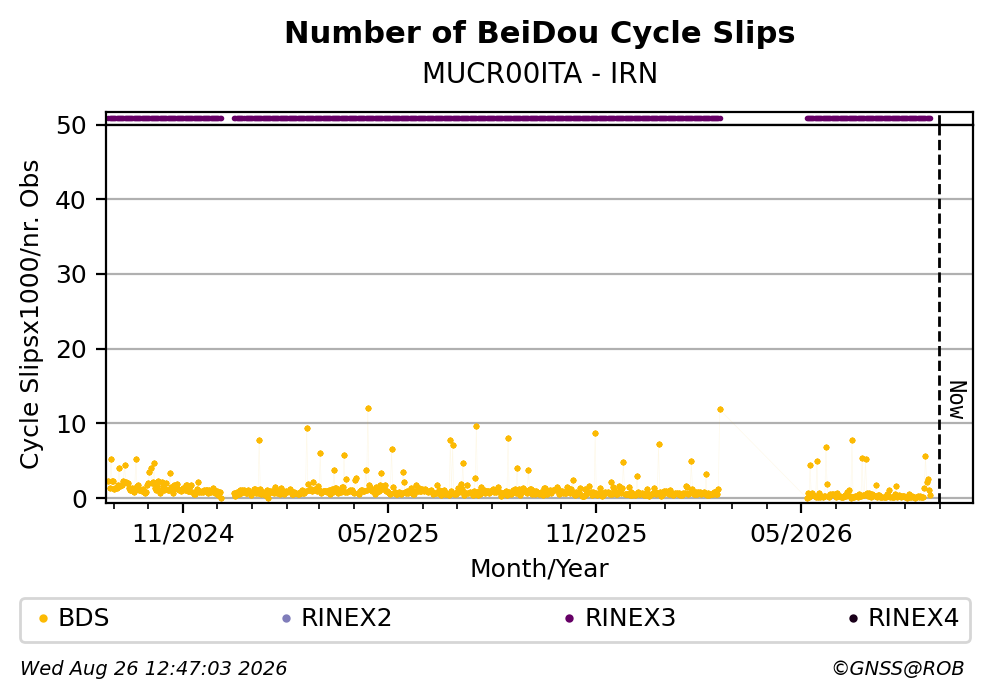Click the ©GNSS@ROB copyright text
993x699 pixels.
tap(898, 669)
